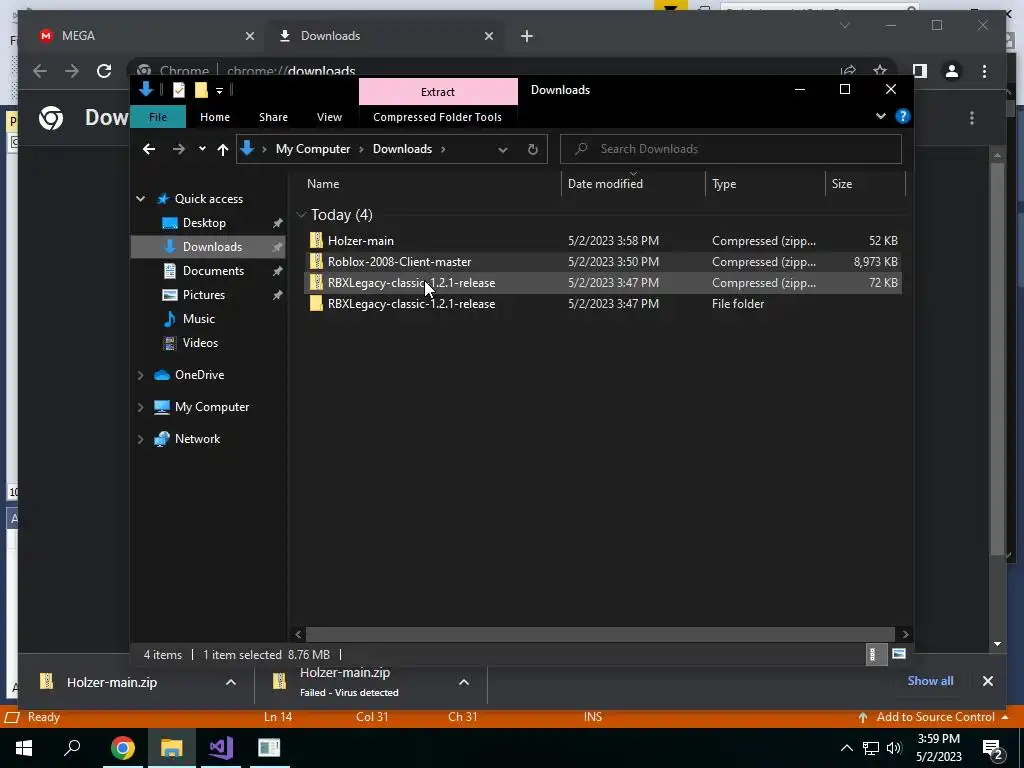Click the blue Explorer help icon

click(903, 116)
